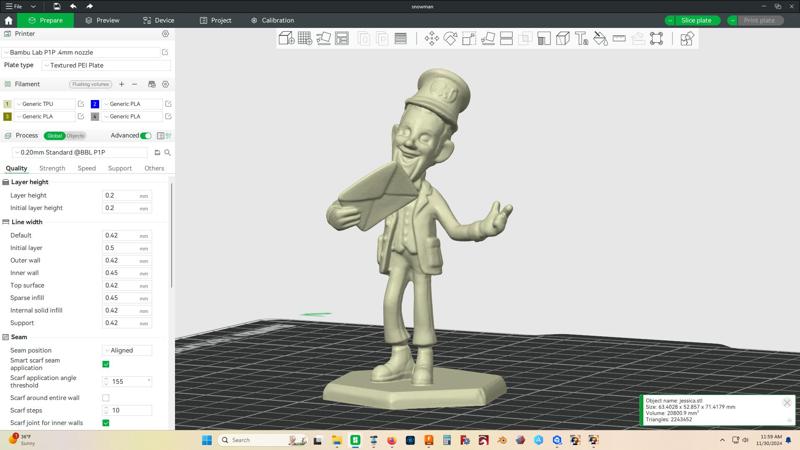800x450 pixels.
Task: Select the Color painting bucket tool
Action: tap(601, 38)
